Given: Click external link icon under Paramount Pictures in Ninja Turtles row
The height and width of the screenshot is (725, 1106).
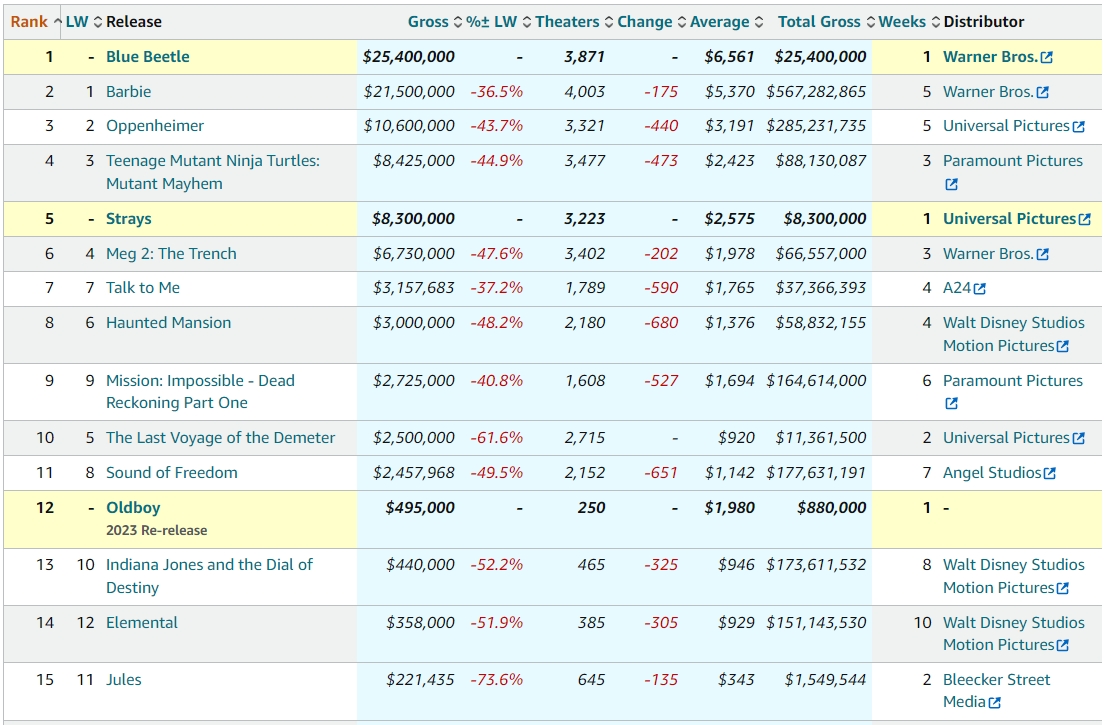Looking at the screenshot, I should tap(952, 184).
